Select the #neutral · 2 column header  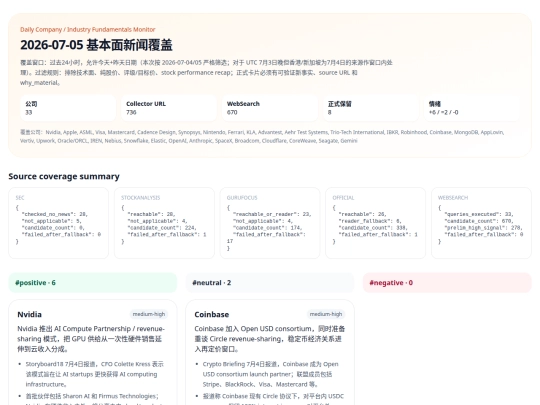coord(270,283)
